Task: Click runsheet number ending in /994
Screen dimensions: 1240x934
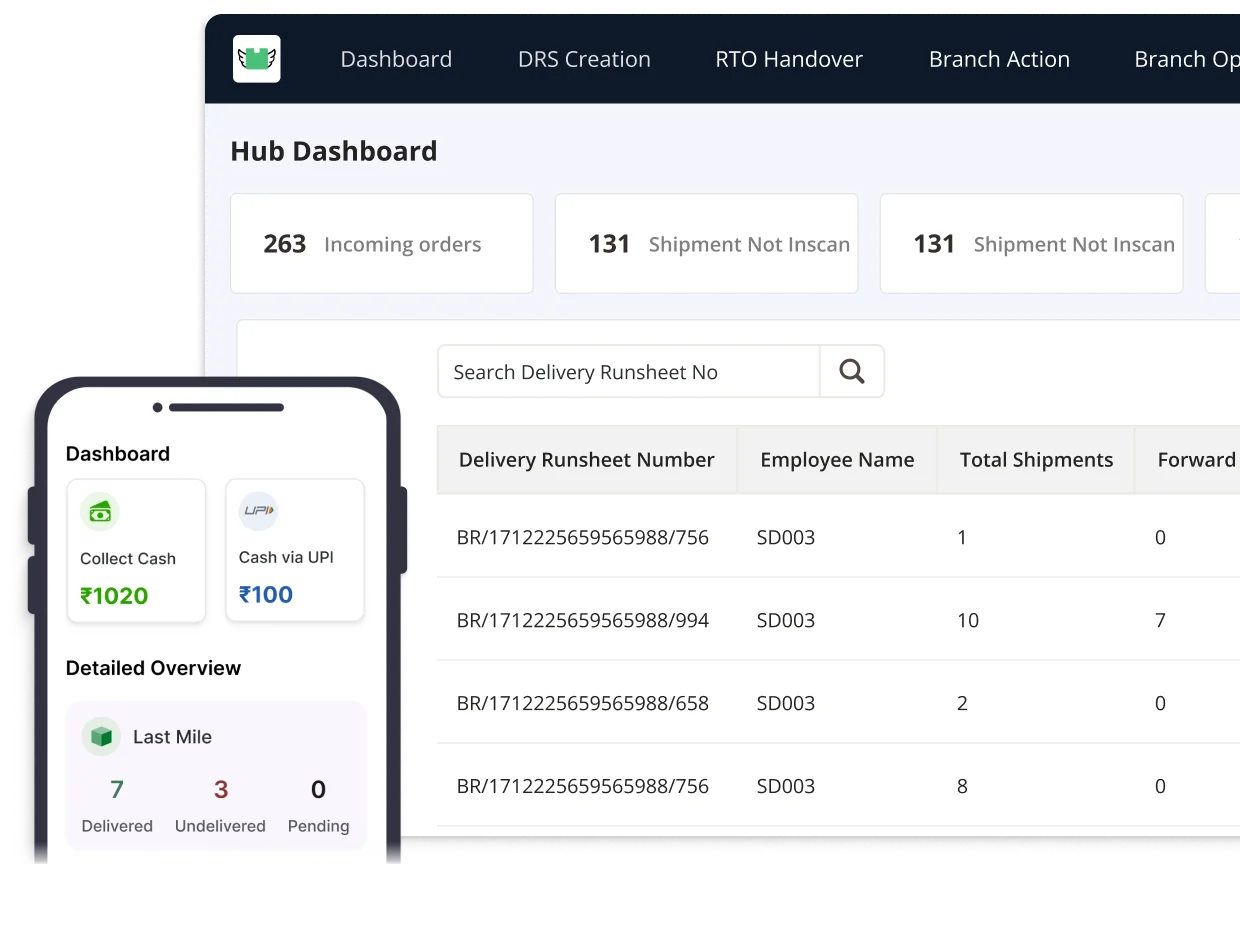Action: pyautogui.click(x=583, y=620)
